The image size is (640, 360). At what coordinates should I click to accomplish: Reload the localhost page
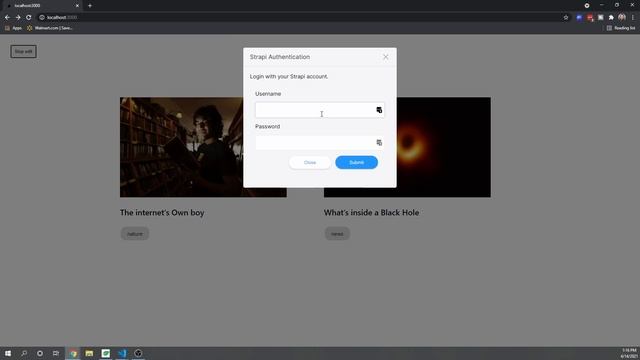29,18
